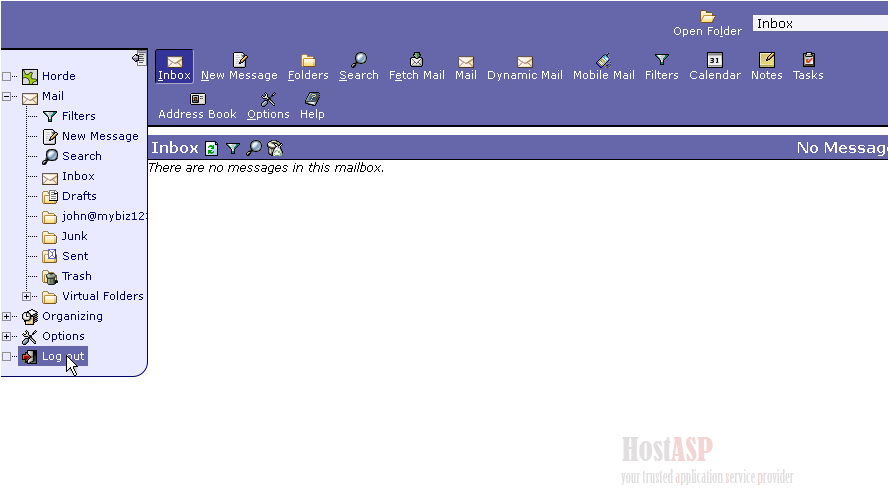Collapse the sidebar with the arrow icon

pyautogui.click(x=138, y=59)
